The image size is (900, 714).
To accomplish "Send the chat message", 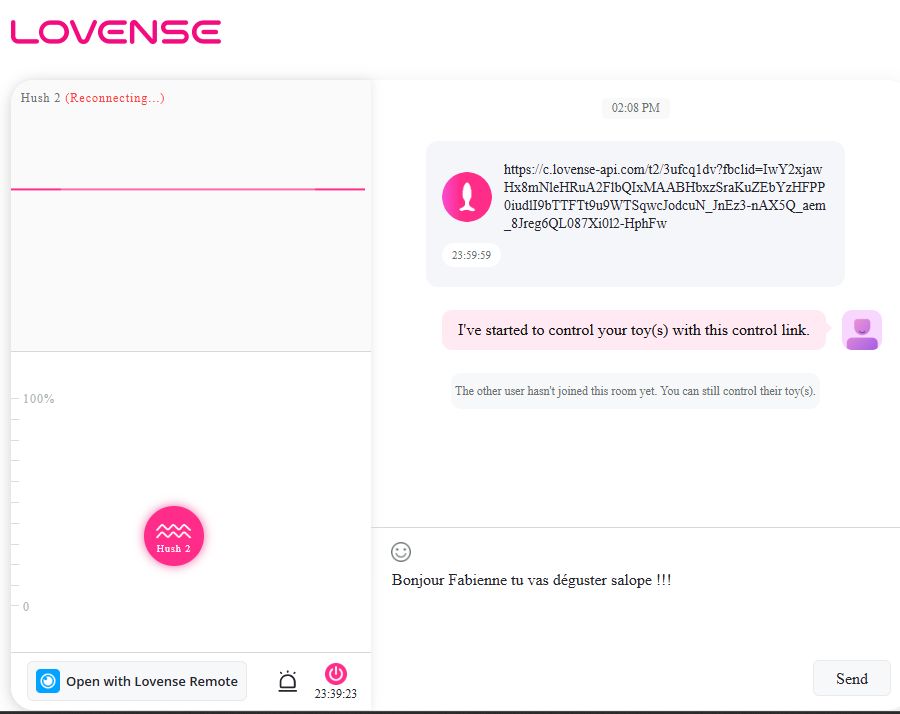I will point(851,678).
